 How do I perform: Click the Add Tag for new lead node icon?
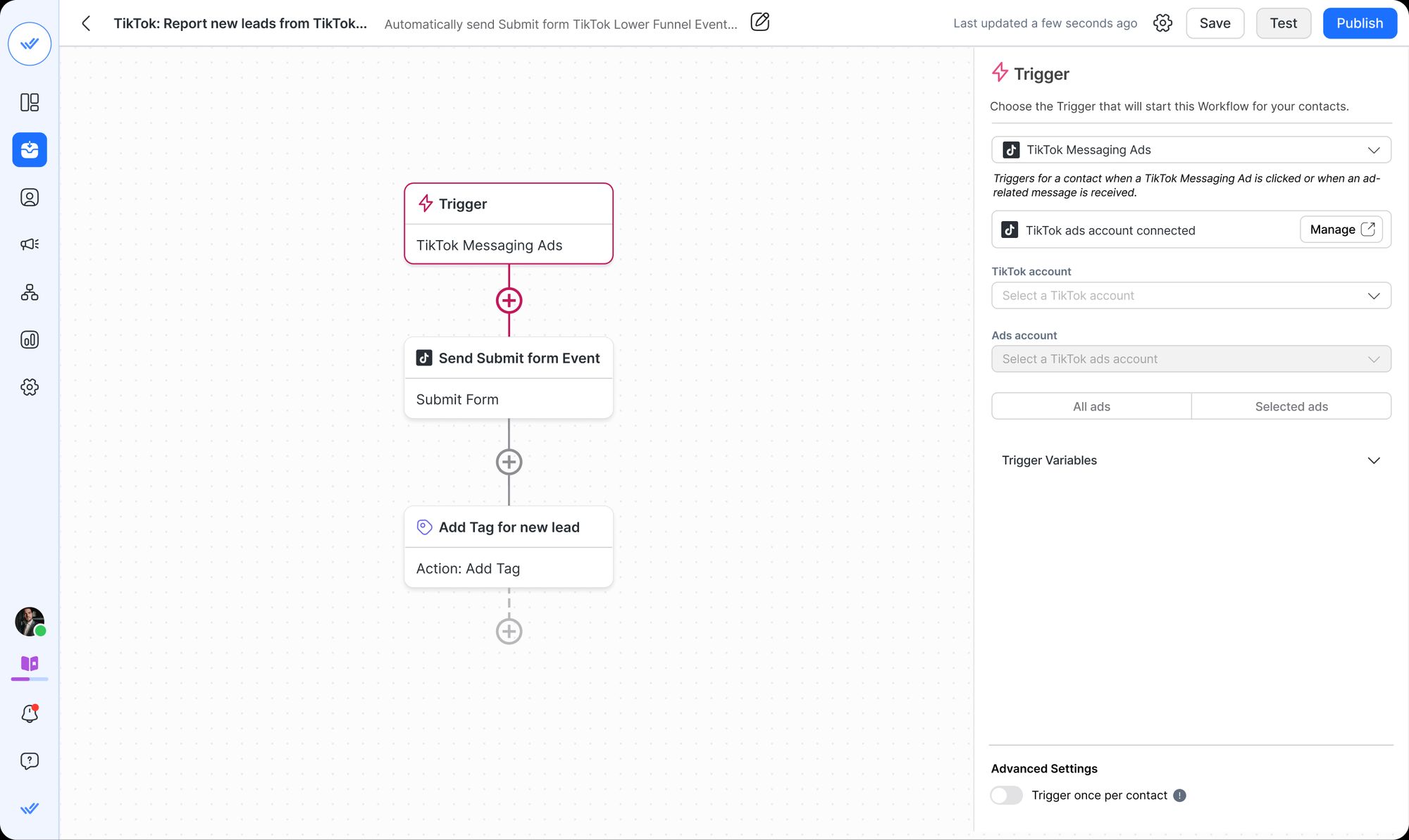424,527
